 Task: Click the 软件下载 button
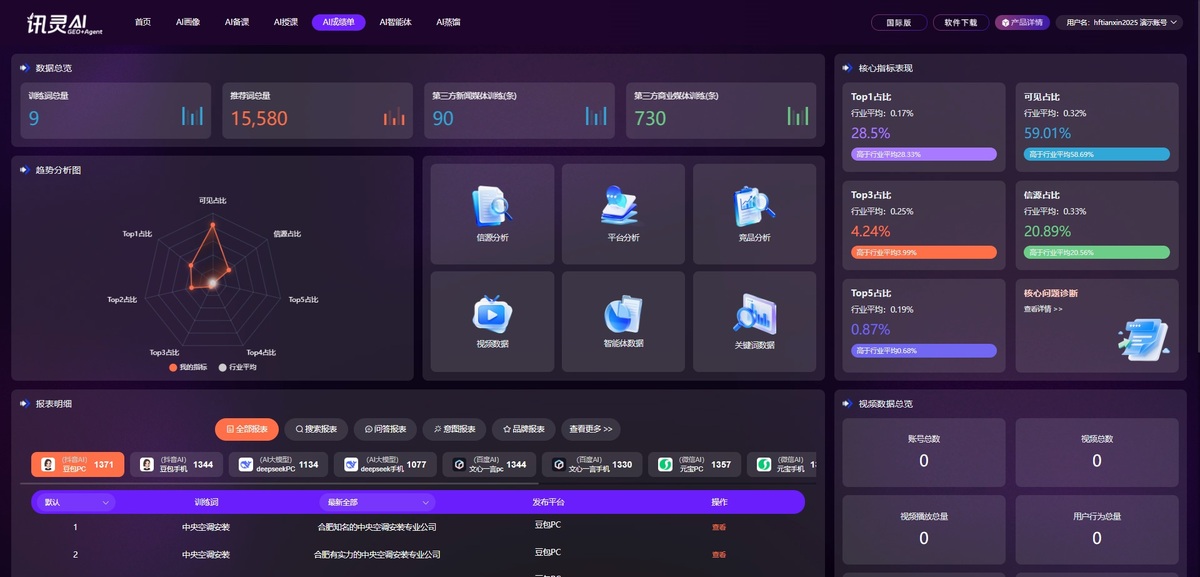(x=960, y=22)
